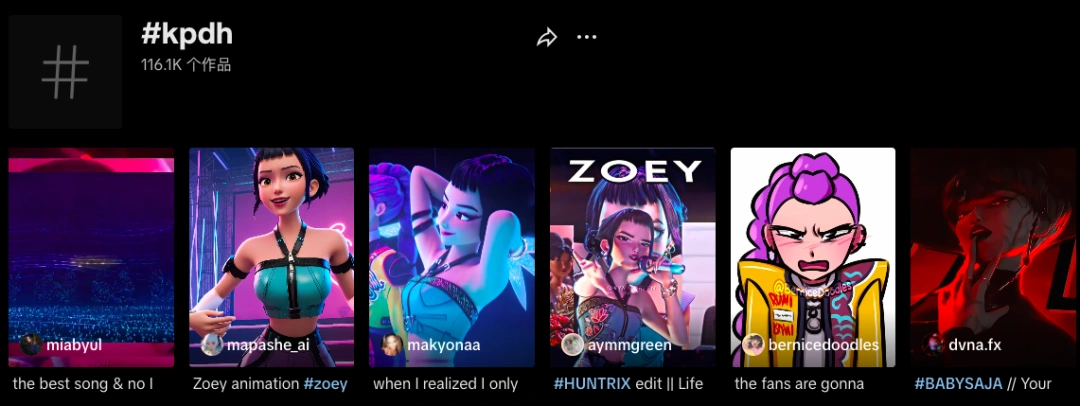Click the #HUNTRIX hashtag link
1080x406 pixels.
tap(592, 384)
